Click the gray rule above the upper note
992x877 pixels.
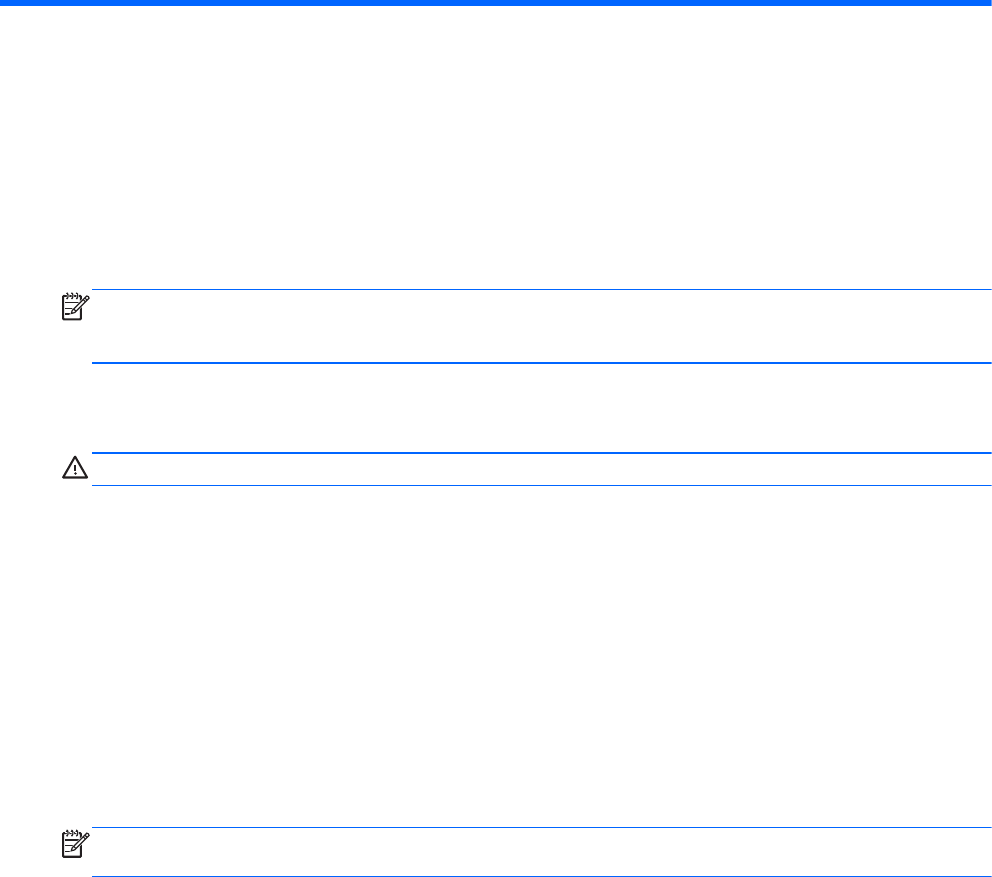(x=540, y=290)
